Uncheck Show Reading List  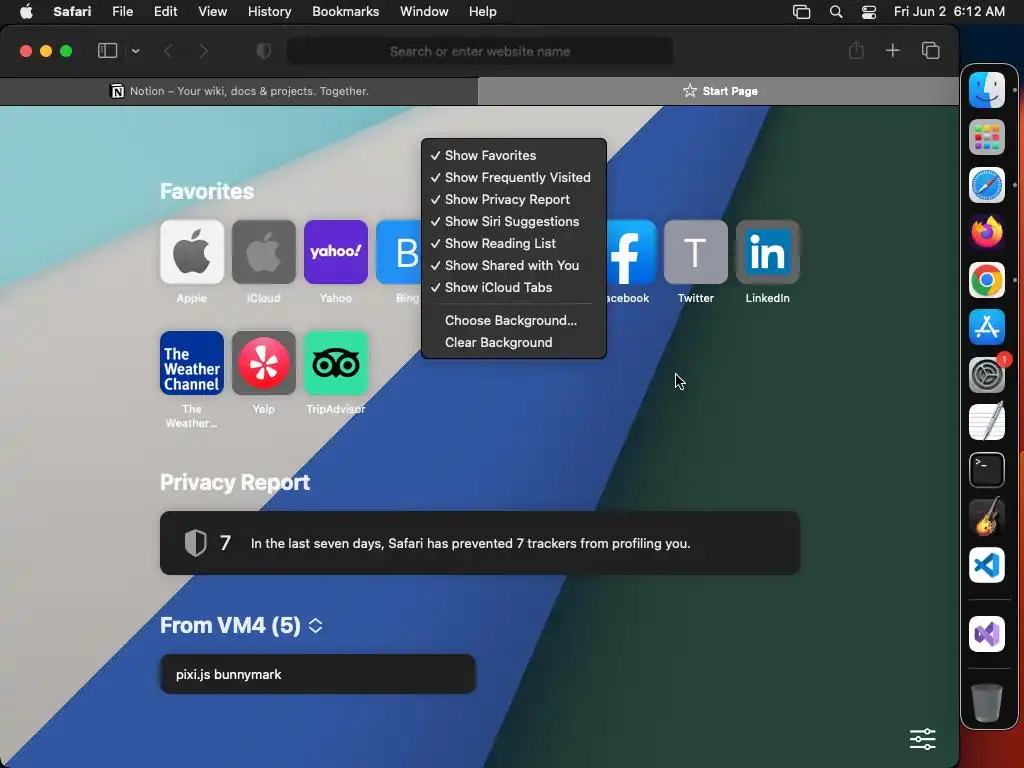[513, 244]
